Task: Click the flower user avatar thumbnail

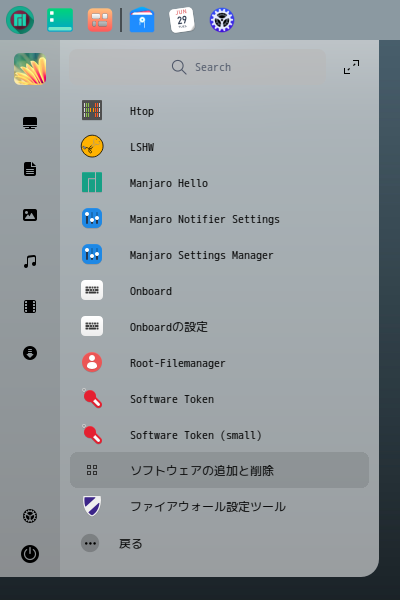Action: pyautogui.click(x=30, y=69)
